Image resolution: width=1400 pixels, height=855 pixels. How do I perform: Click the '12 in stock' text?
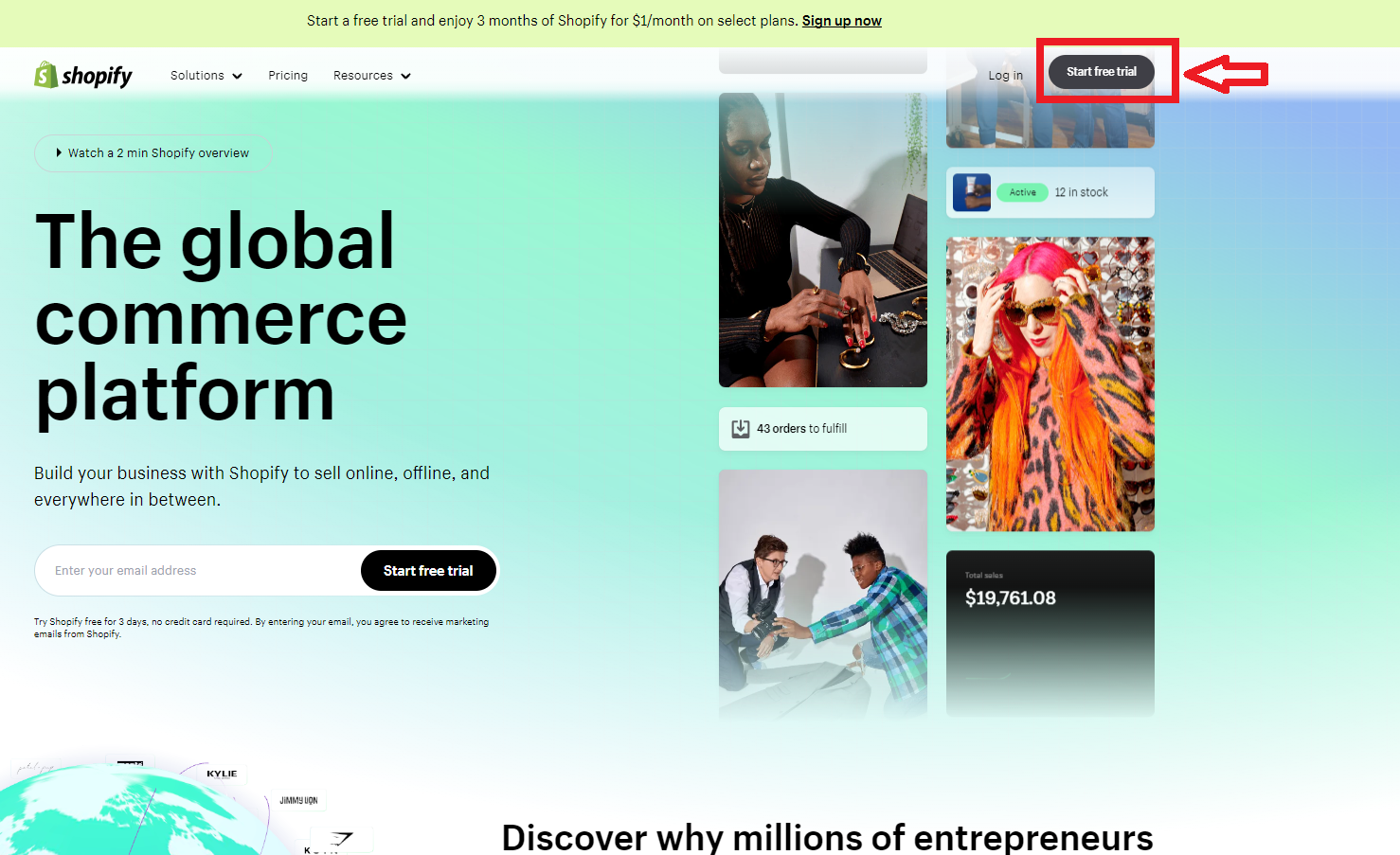(x=1081, y=192)
